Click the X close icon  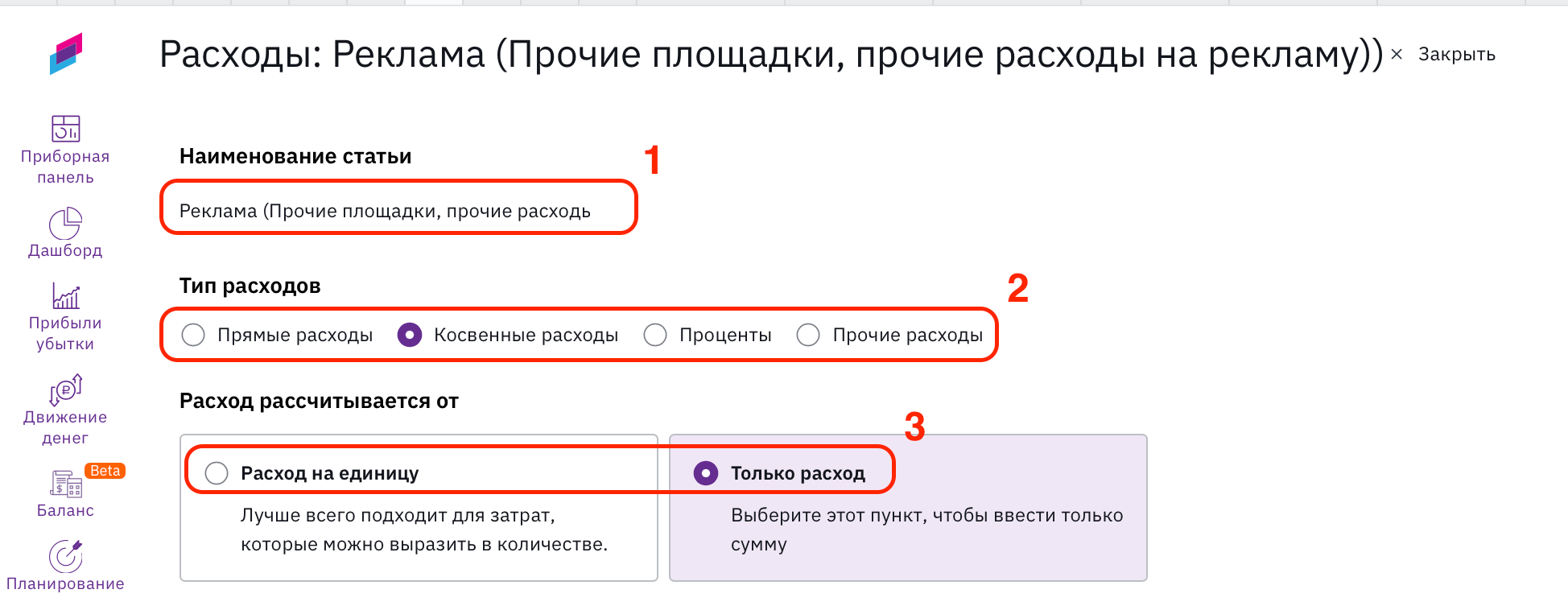(1397, 54)
